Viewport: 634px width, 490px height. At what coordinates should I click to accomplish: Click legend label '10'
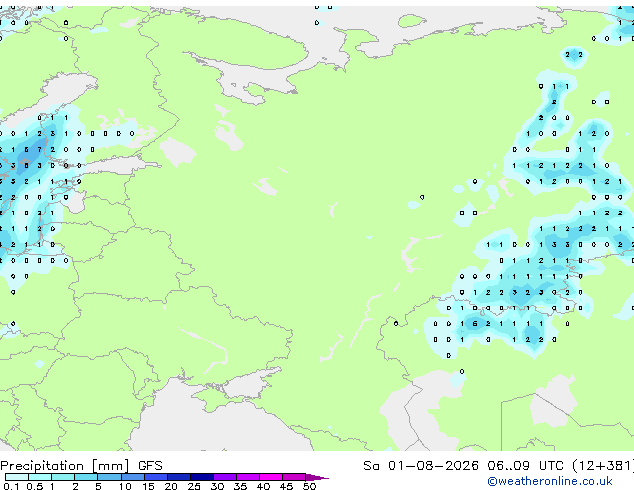[x=125, y=486]
